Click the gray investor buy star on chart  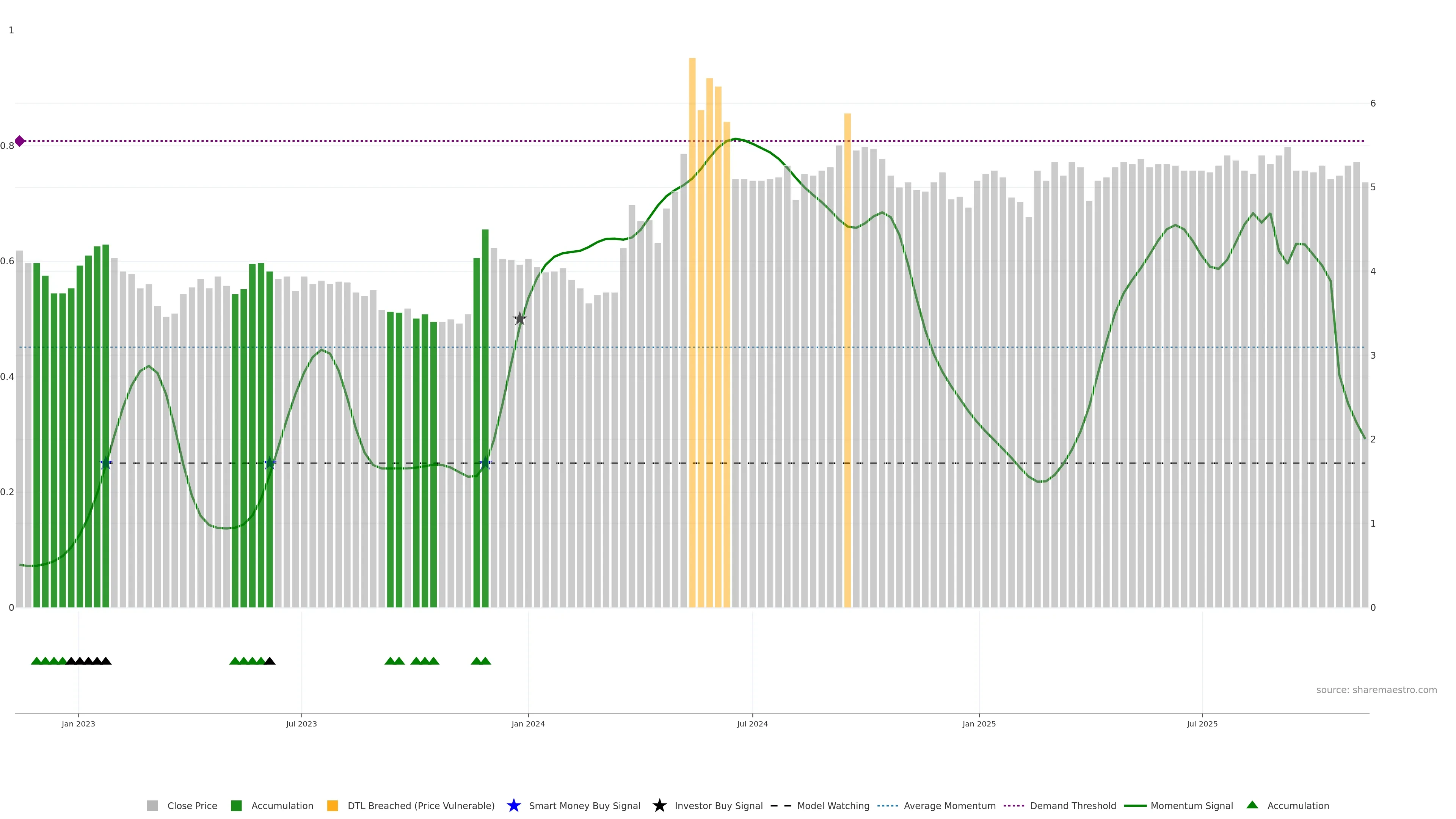click(519, 319)
